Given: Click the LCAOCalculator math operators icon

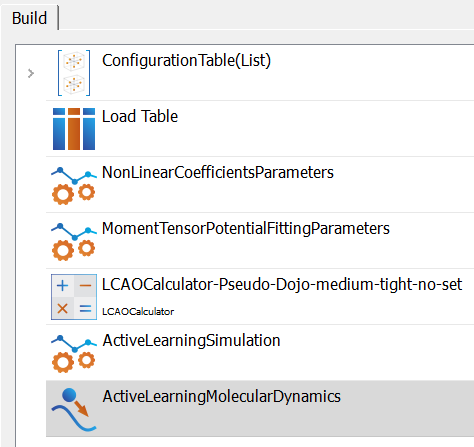Looking at the screenshot, I should pyautogui.click(x=74, y=297).
